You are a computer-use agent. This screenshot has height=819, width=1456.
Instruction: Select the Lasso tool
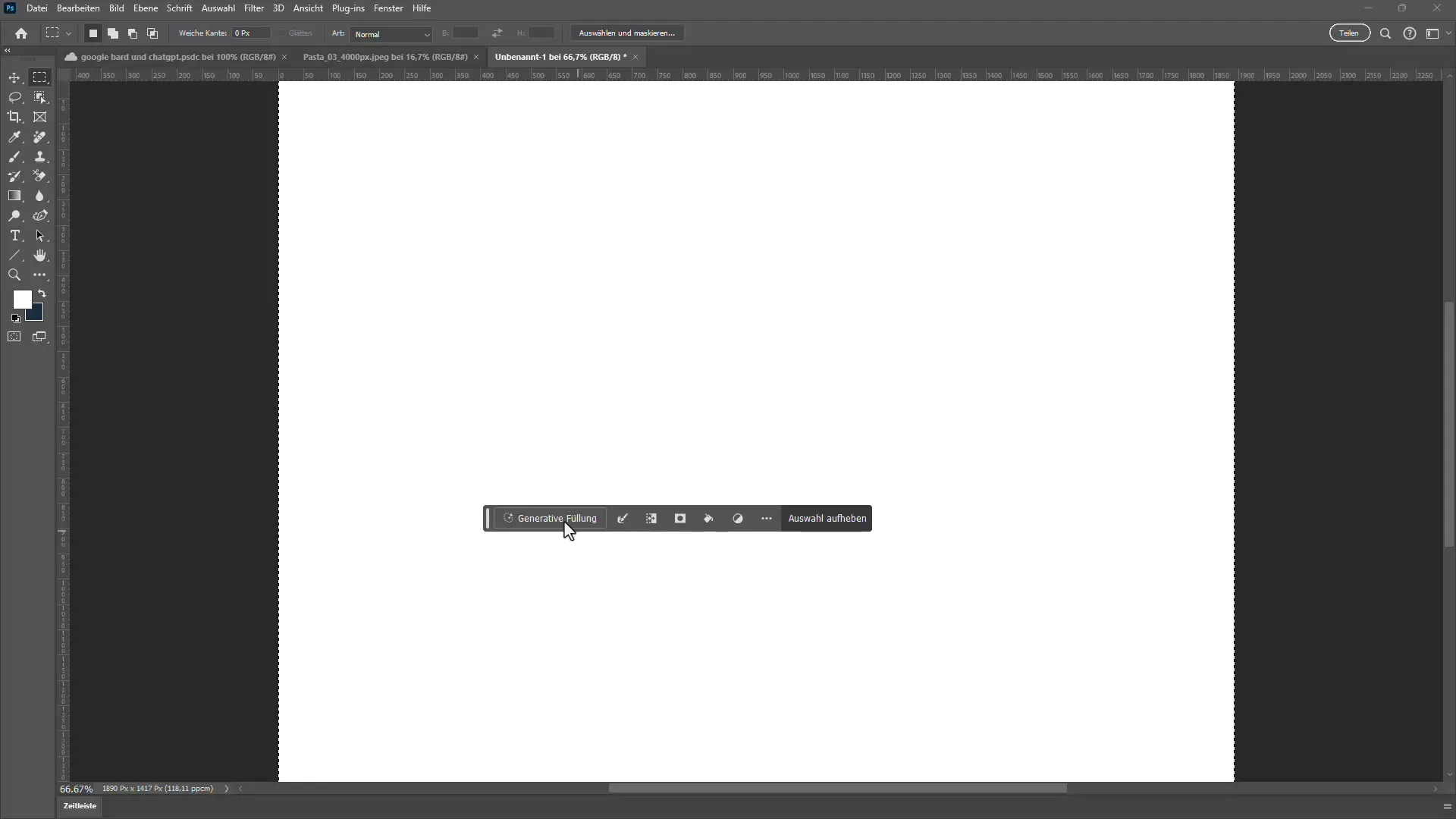[15, 97]
